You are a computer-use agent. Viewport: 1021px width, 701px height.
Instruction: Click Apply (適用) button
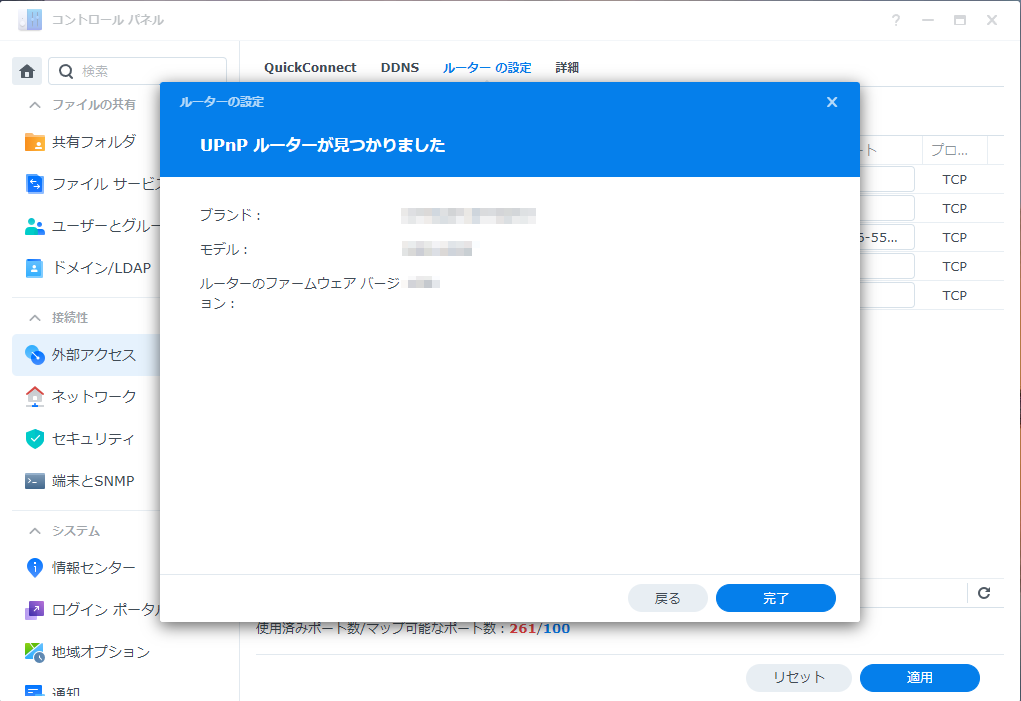click(x=919, y=678)
